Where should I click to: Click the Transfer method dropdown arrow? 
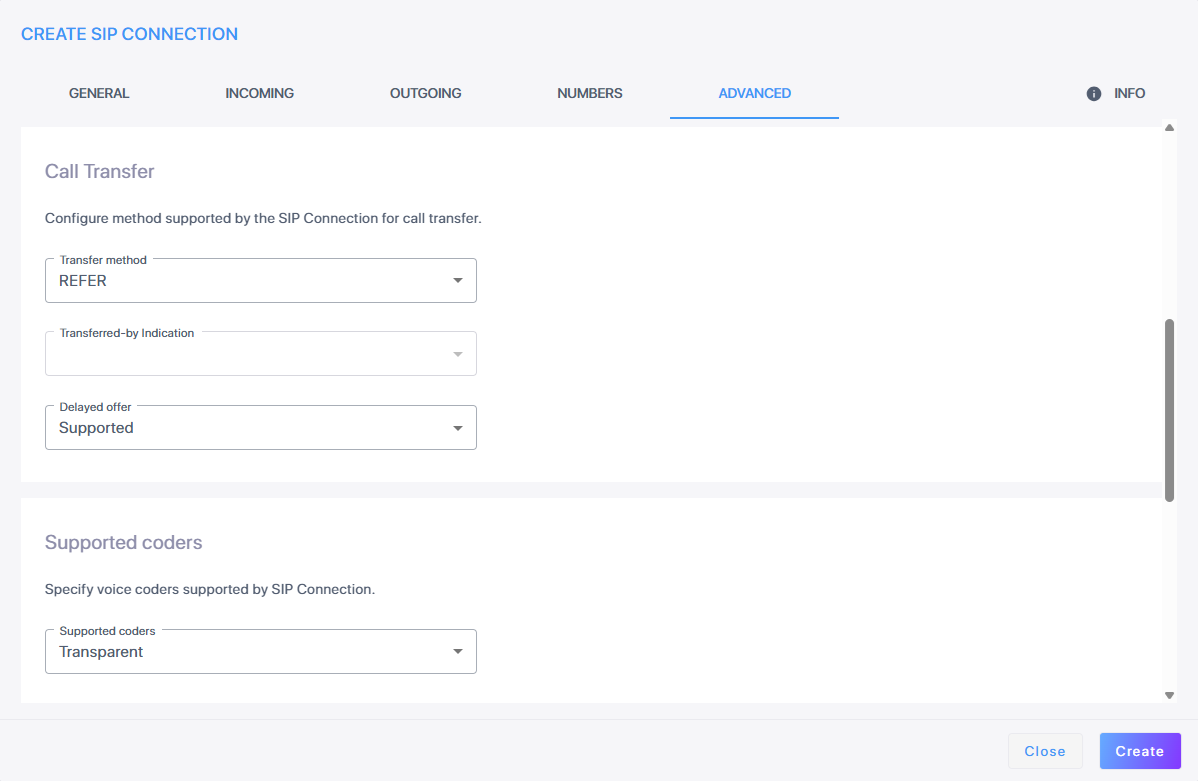[458, 281]
